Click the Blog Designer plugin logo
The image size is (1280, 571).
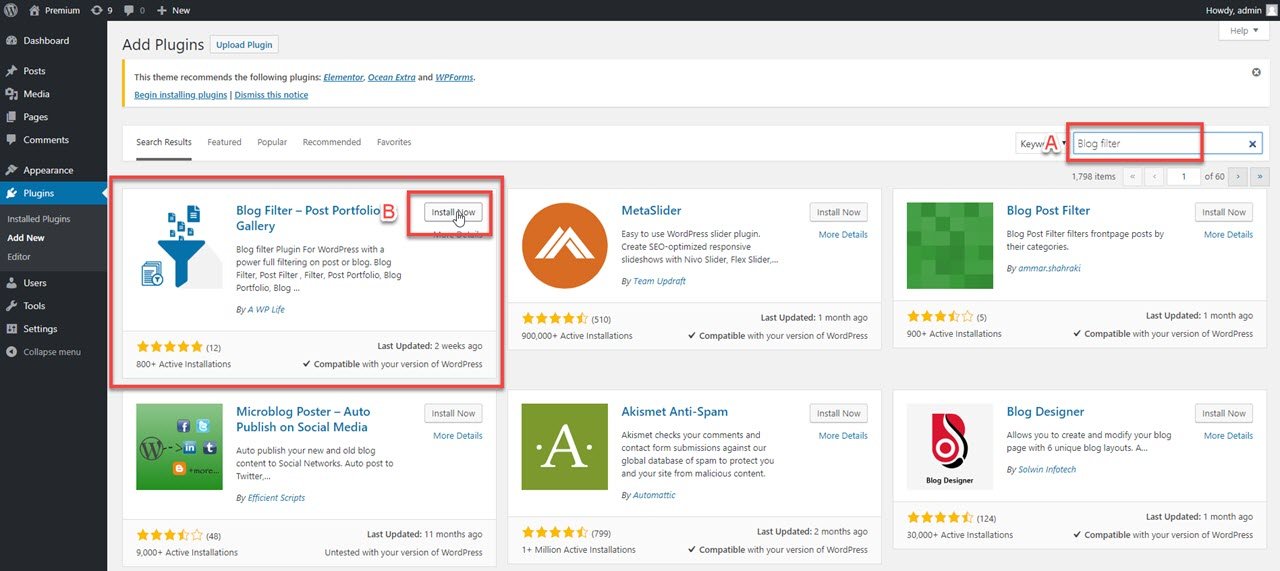(949, 446)
